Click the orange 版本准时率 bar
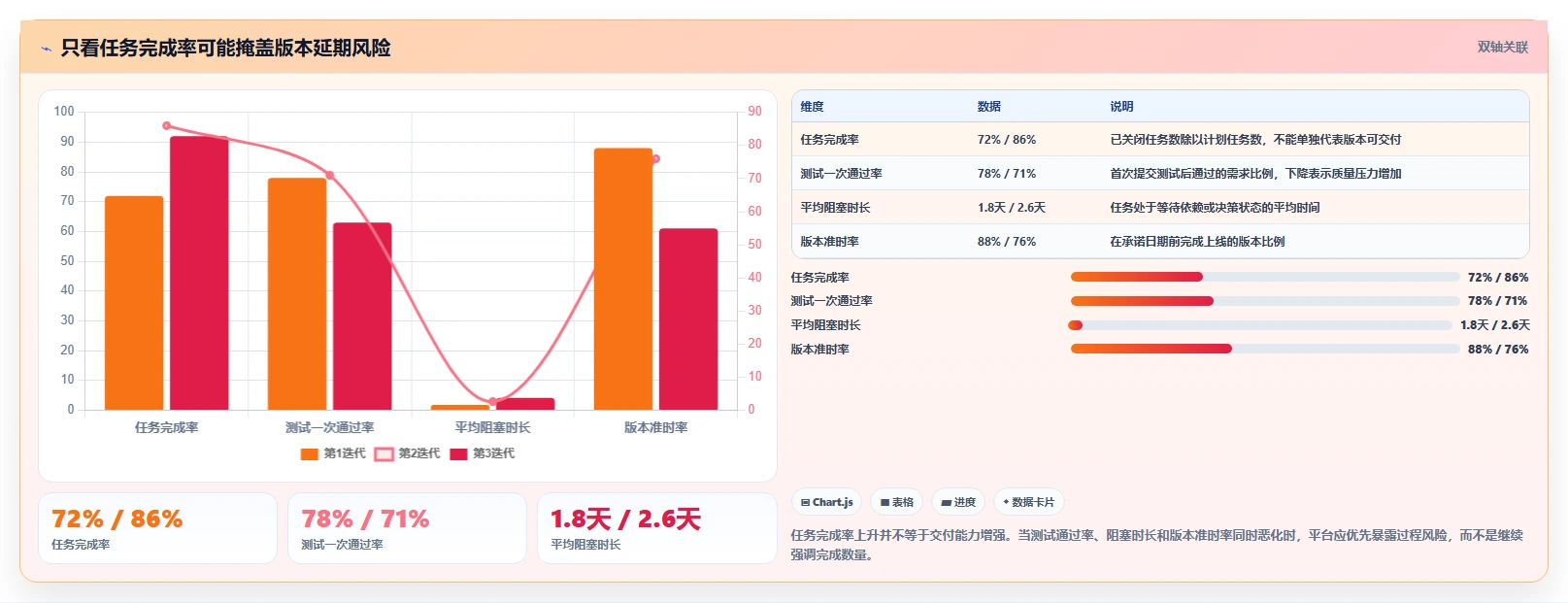 tap(623, 279)
